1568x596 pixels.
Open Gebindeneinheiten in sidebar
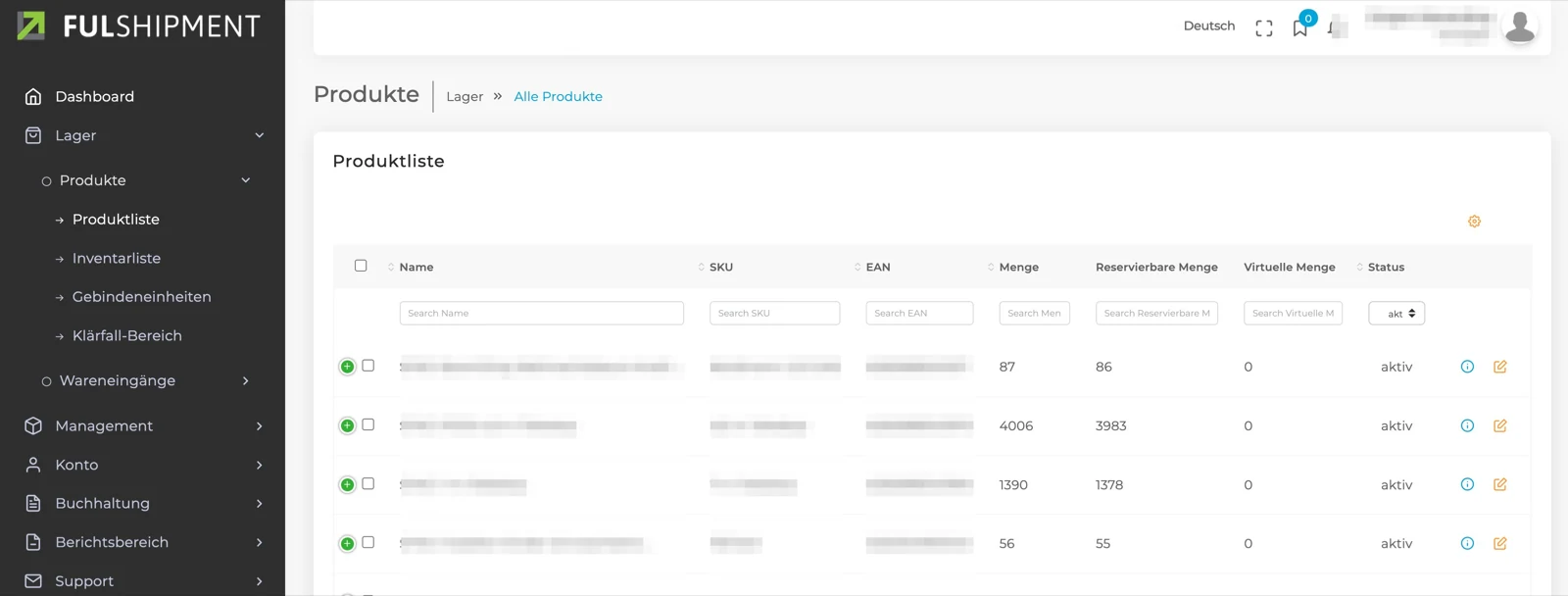point(141,297)
